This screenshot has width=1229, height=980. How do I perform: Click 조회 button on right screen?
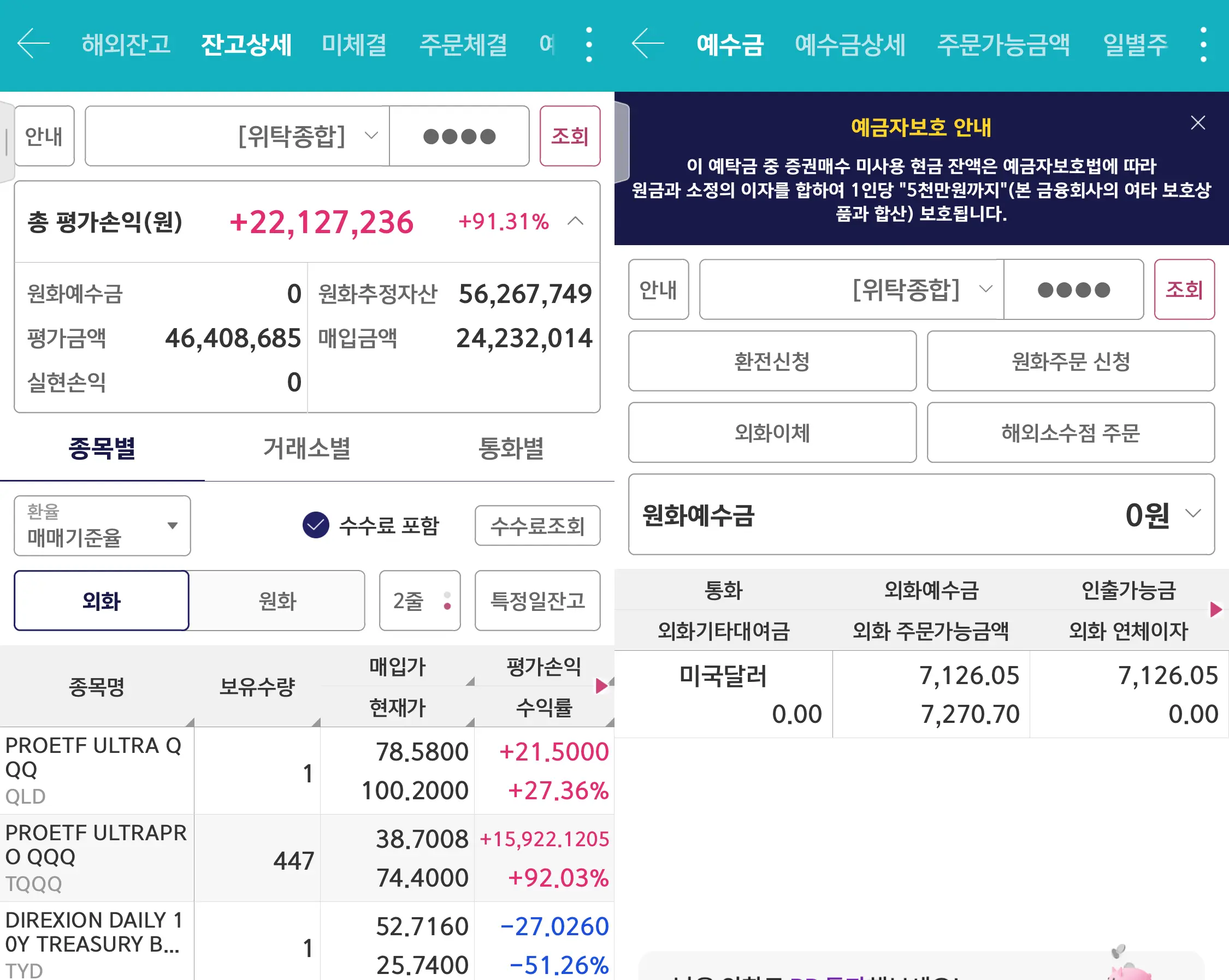[1185, 289]
